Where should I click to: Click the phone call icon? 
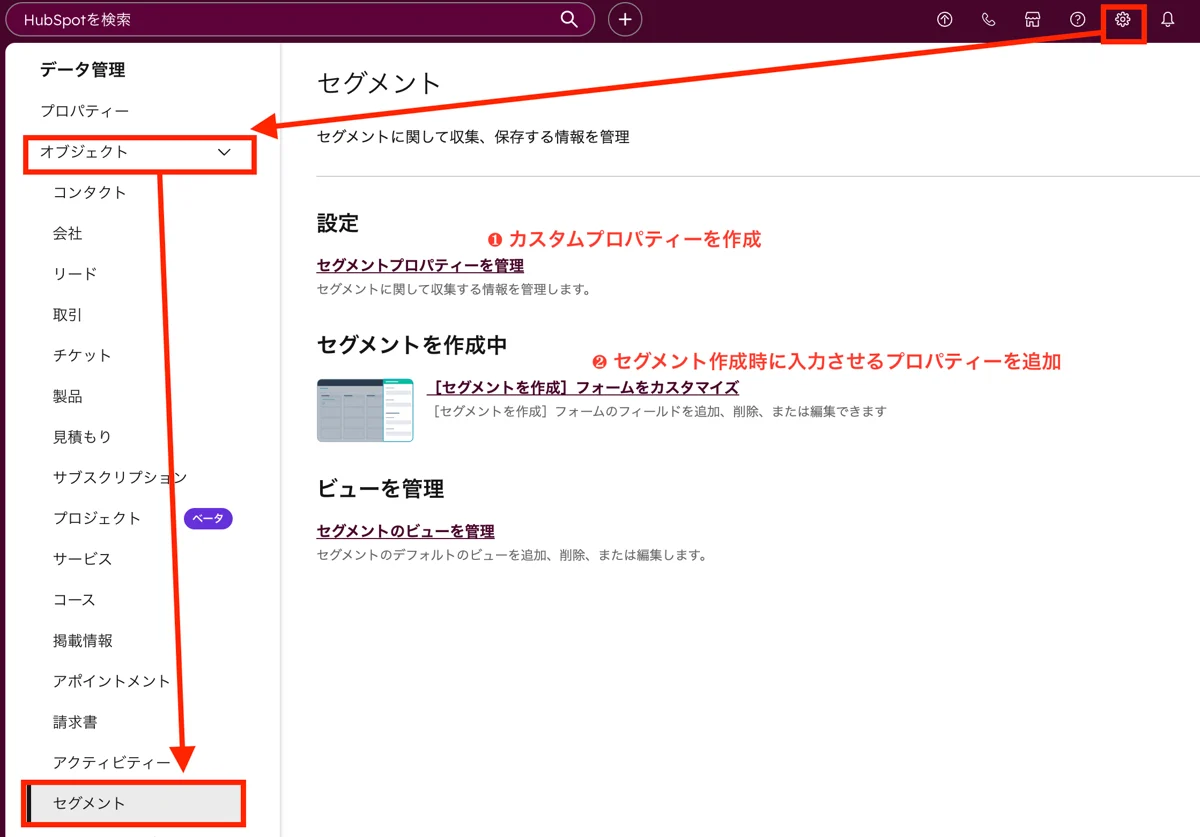click(988, 19)
